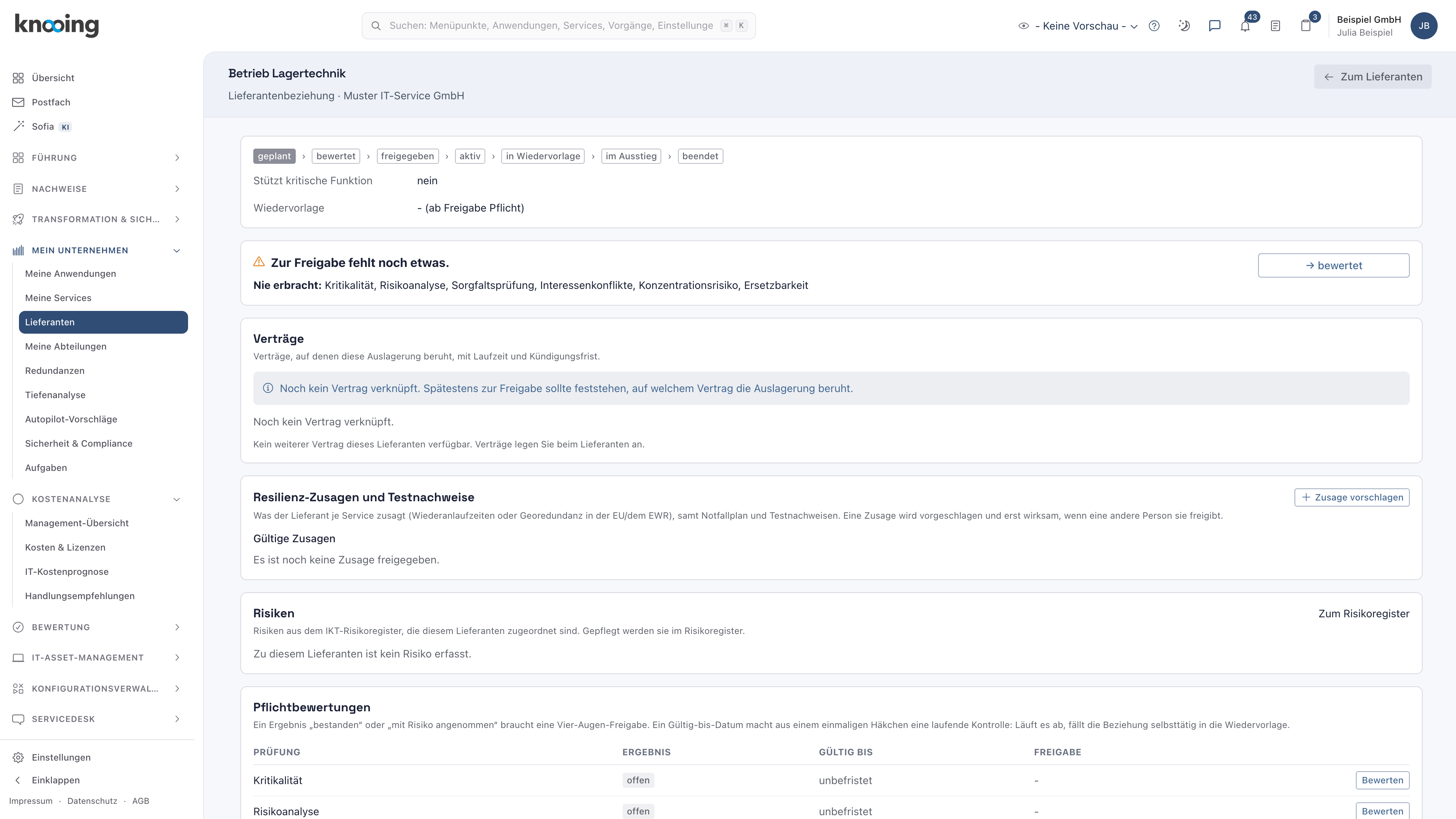Open the Keine Vorschau dropdown
The image size is (1456, 819).
pos(1086,26)
